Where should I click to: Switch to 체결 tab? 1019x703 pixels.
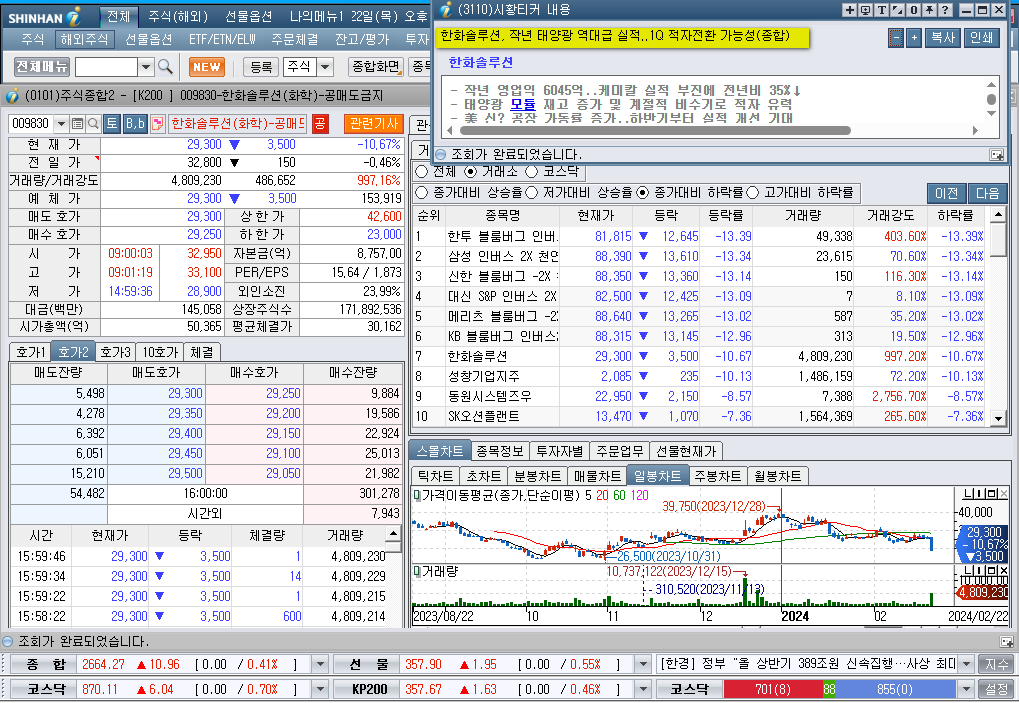(x=201, y=352)
